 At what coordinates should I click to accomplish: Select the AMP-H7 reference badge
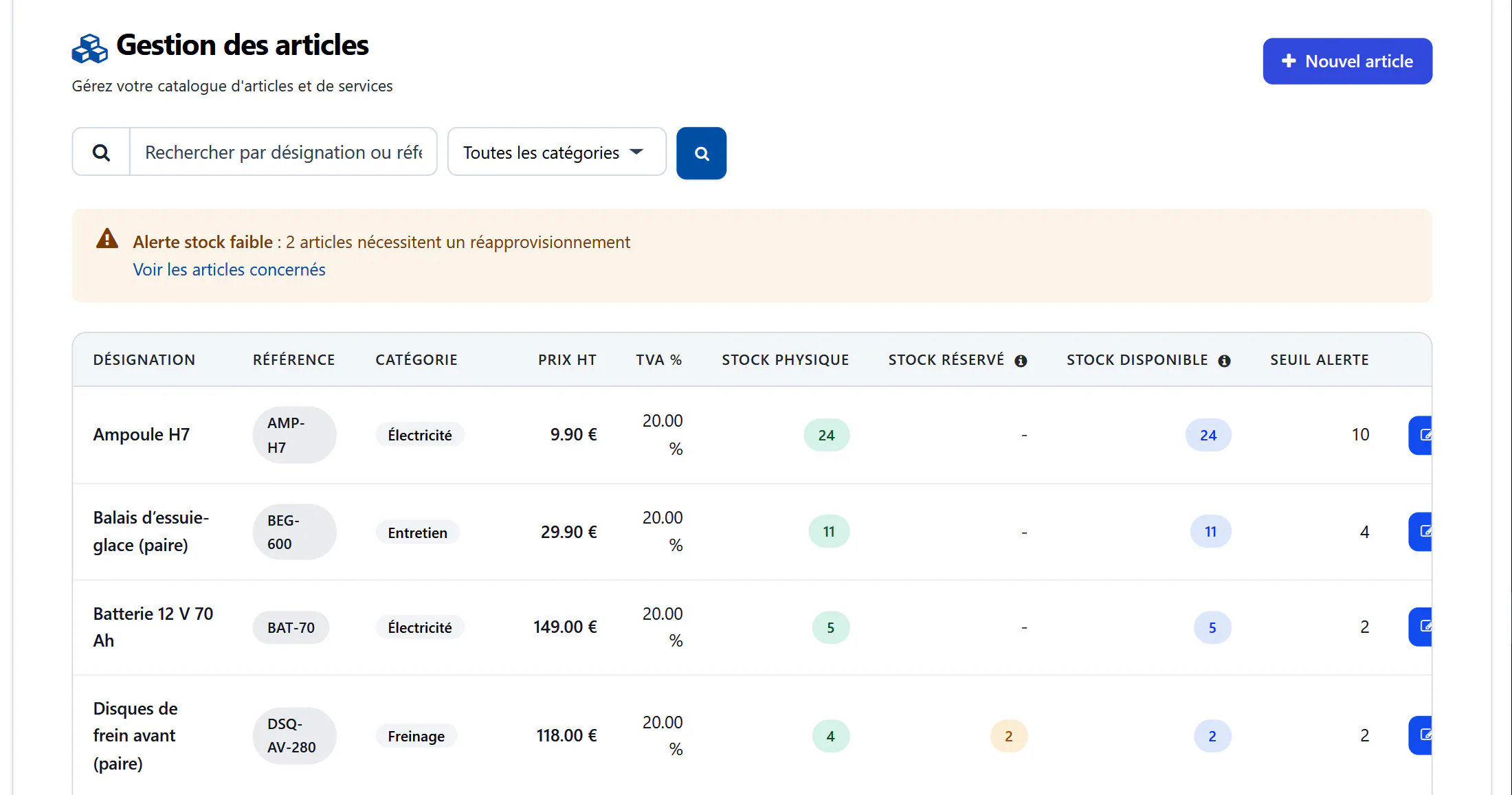click(294, 435)
